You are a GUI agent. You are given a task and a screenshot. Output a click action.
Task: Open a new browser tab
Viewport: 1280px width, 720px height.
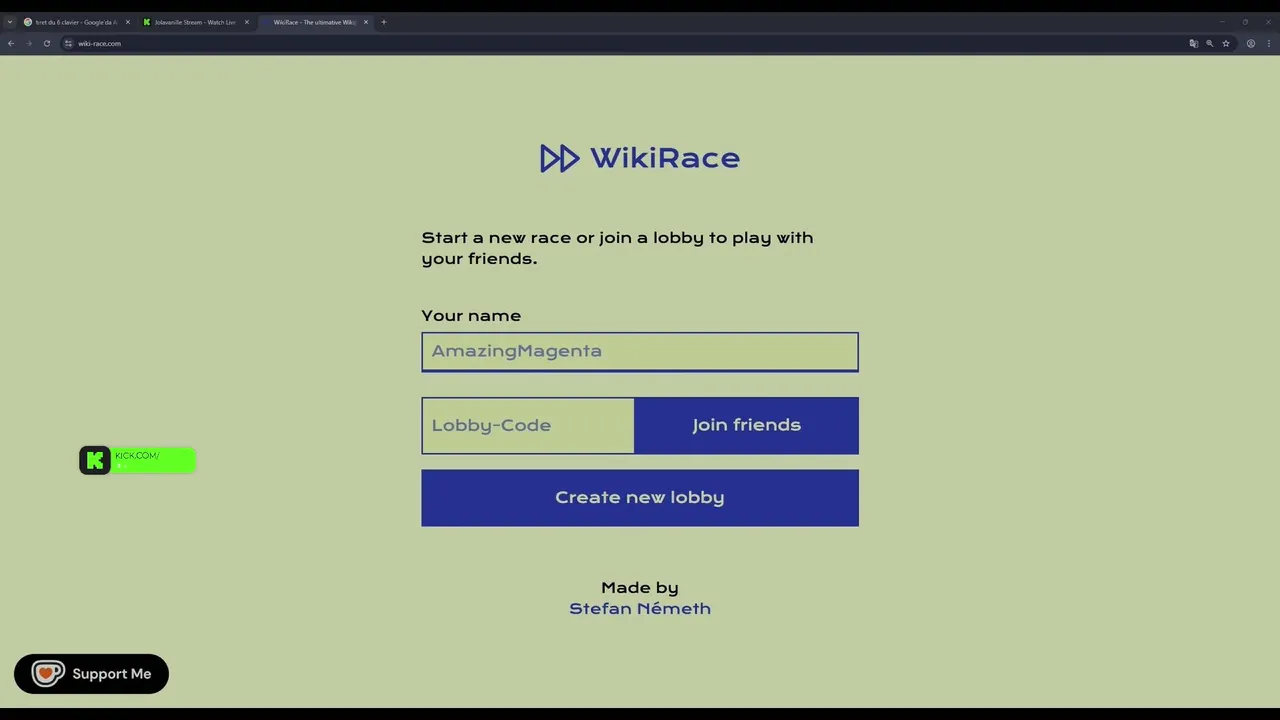click(x=384, y=22)
